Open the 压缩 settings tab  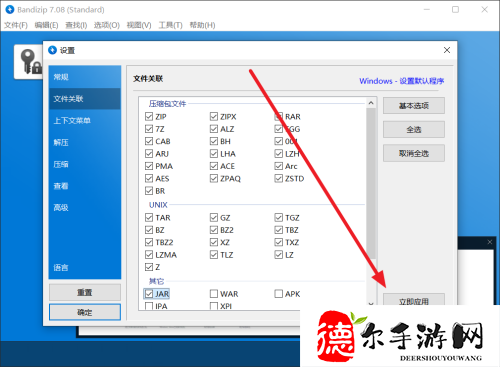pyautogui.click(x=85, y=164)
